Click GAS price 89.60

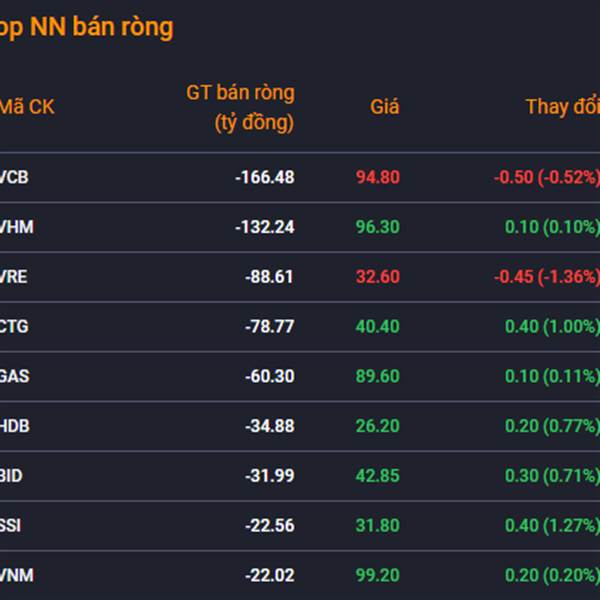click(378, 376)
